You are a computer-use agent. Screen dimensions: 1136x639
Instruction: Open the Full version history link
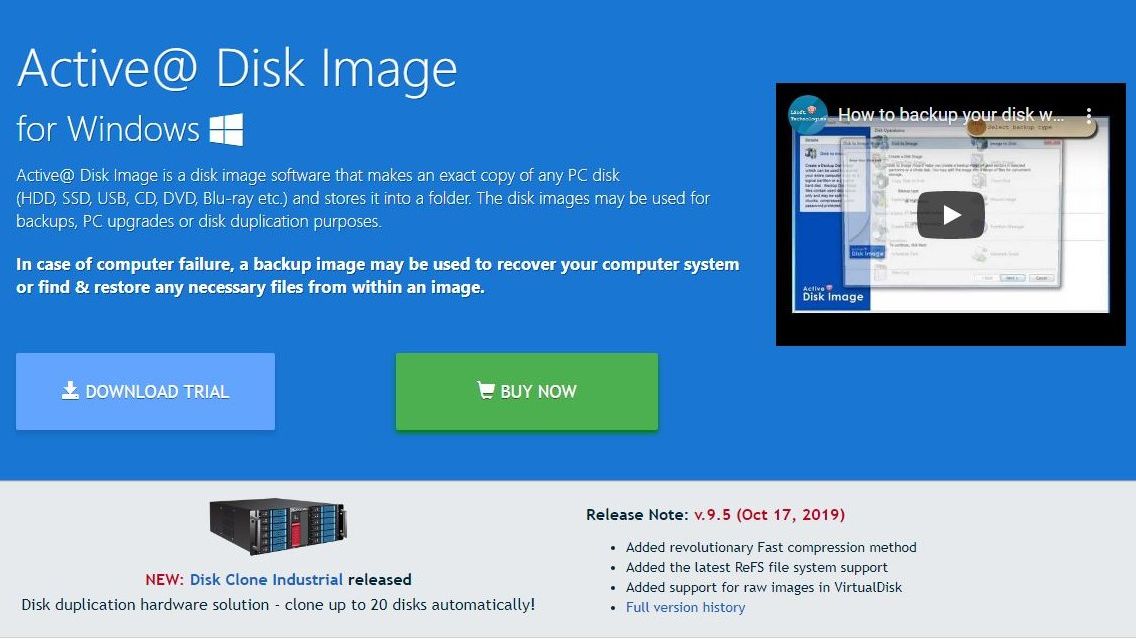tap(685, 607)
